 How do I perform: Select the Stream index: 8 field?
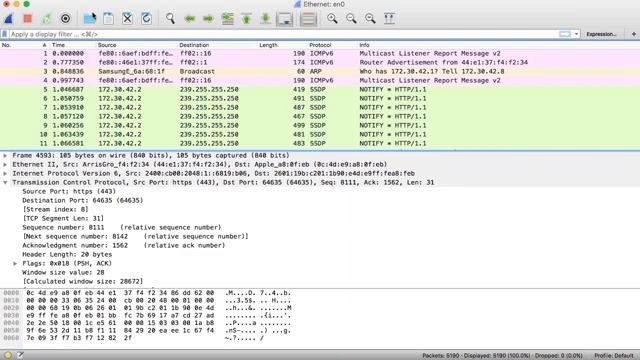(56, 209)
